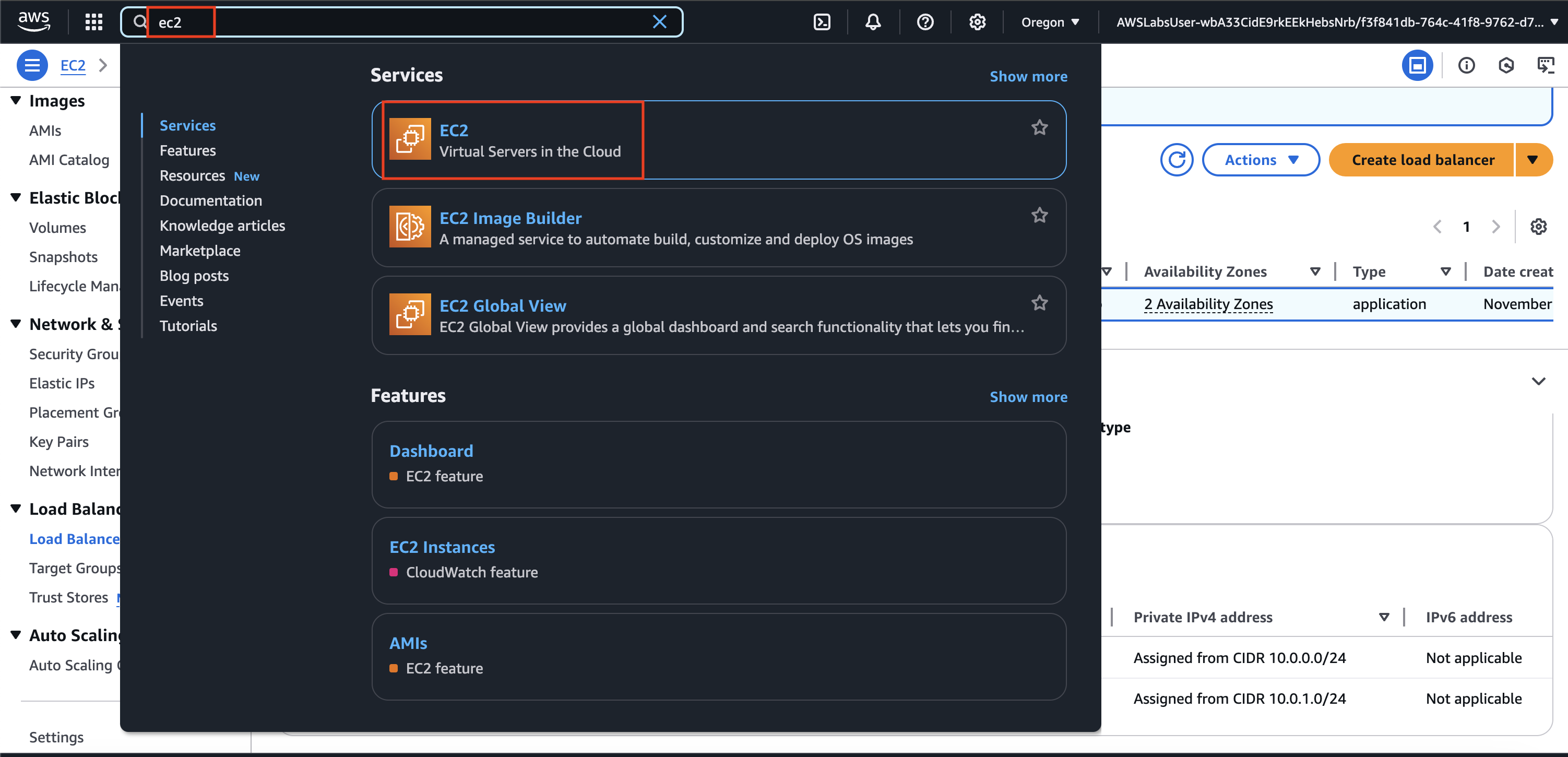Viewport: 1568px width, 757px height.
Task: Select the Tutorials search category
Action: pos(188,325)
